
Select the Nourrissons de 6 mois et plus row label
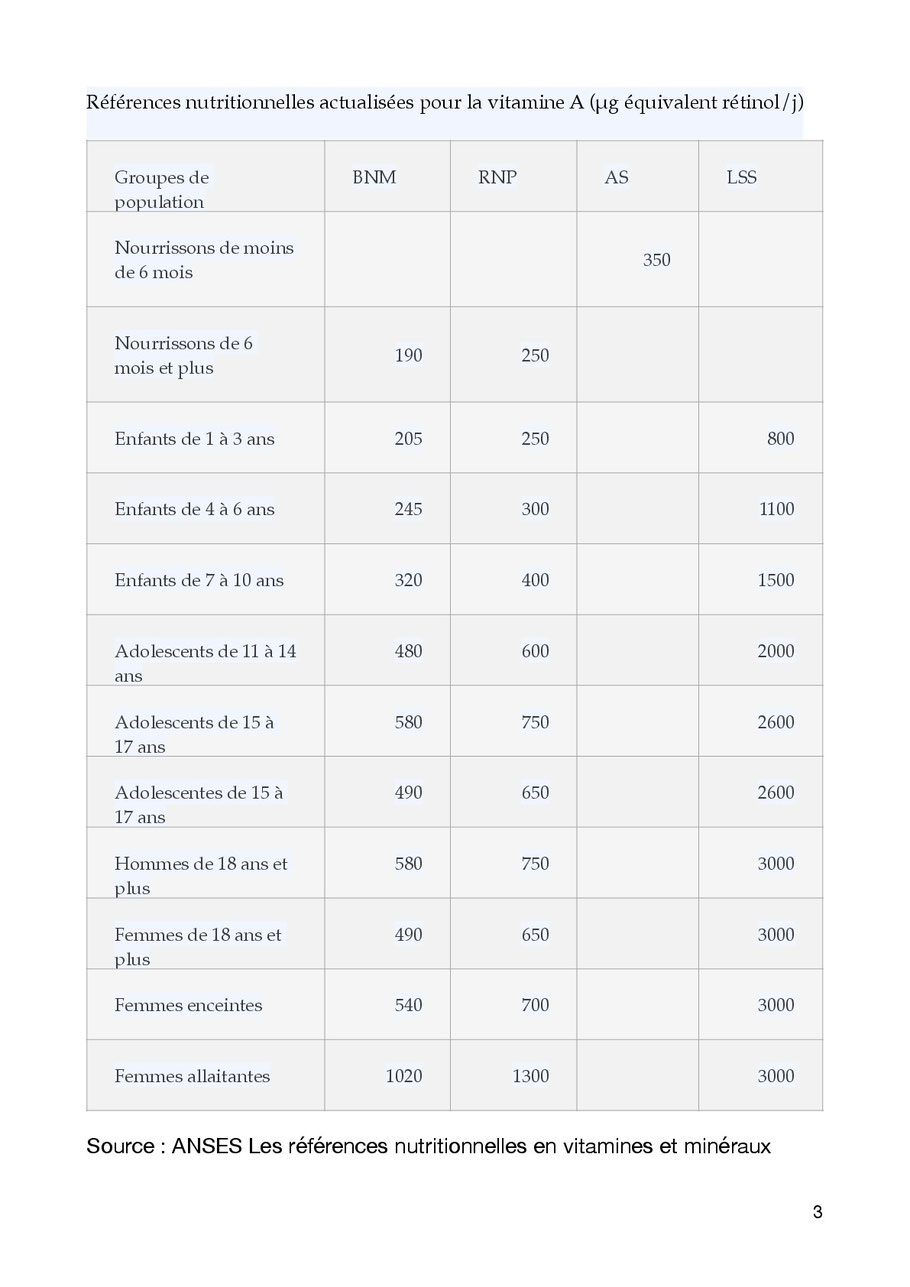[x=184, y=355]
